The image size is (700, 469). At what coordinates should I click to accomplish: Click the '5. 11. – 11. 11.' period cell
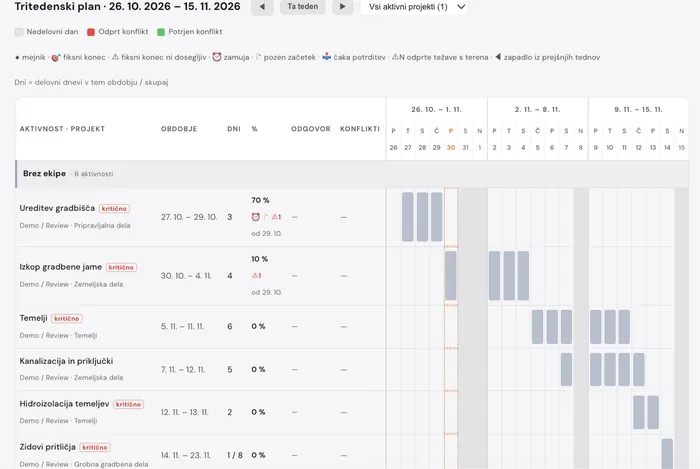(x=182, y=327)
